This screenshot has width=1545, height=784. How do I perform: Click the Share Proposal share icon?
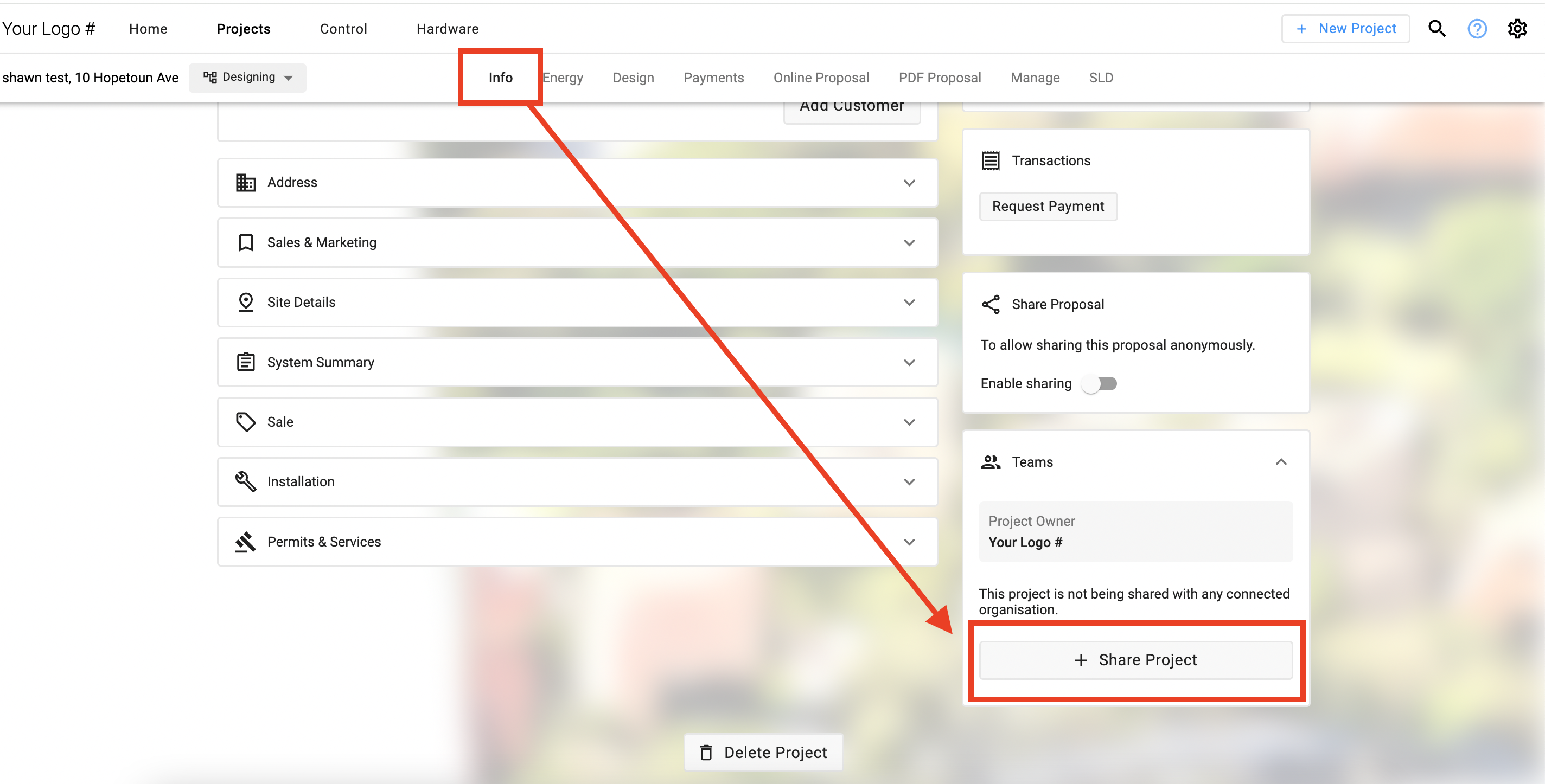click(x=990, y=304)
